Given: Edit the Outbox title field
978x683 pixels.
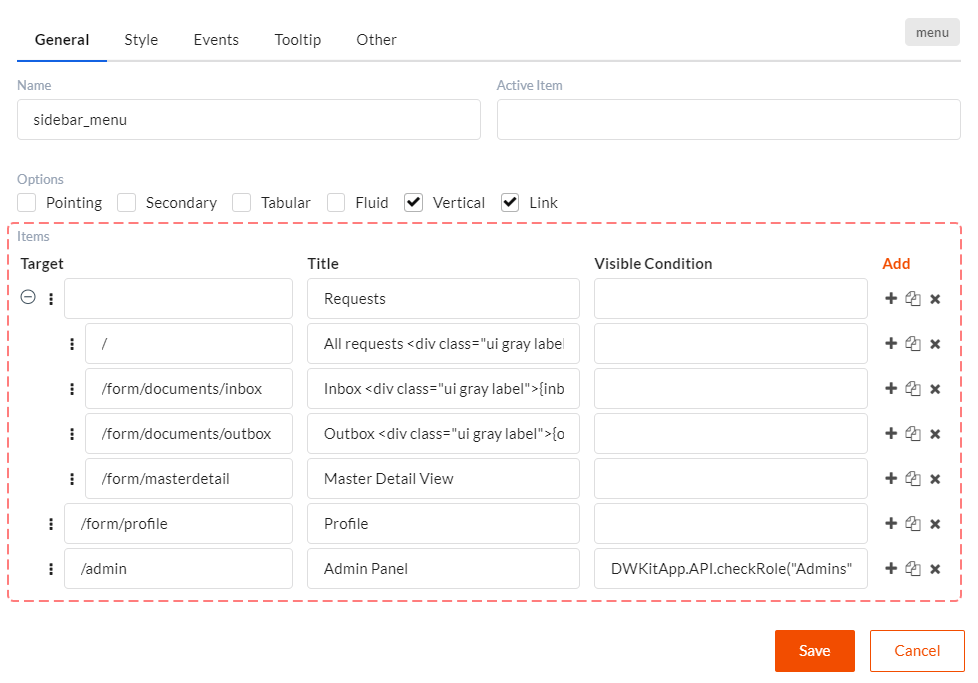Looking at the screenshot, I should (x=443, y=434).
